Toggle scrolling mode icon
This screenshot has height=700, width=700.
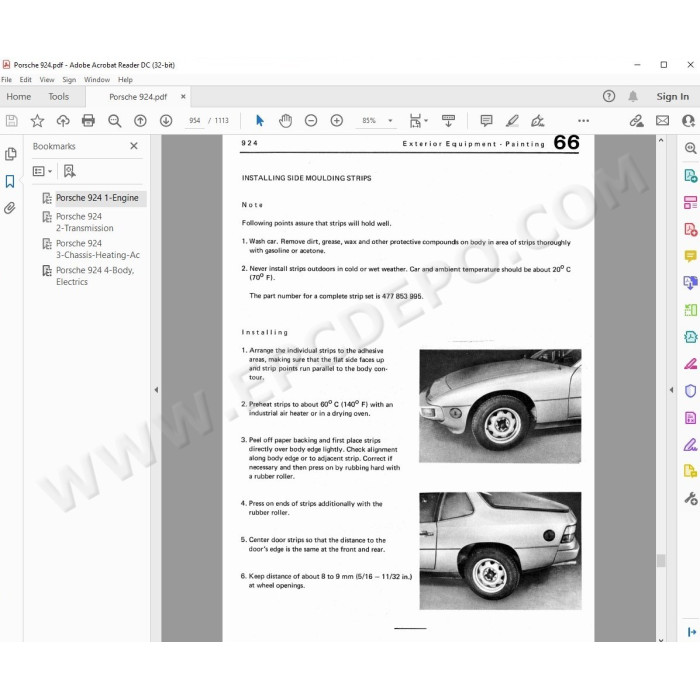pyautogui.click(x=448, y=121)
